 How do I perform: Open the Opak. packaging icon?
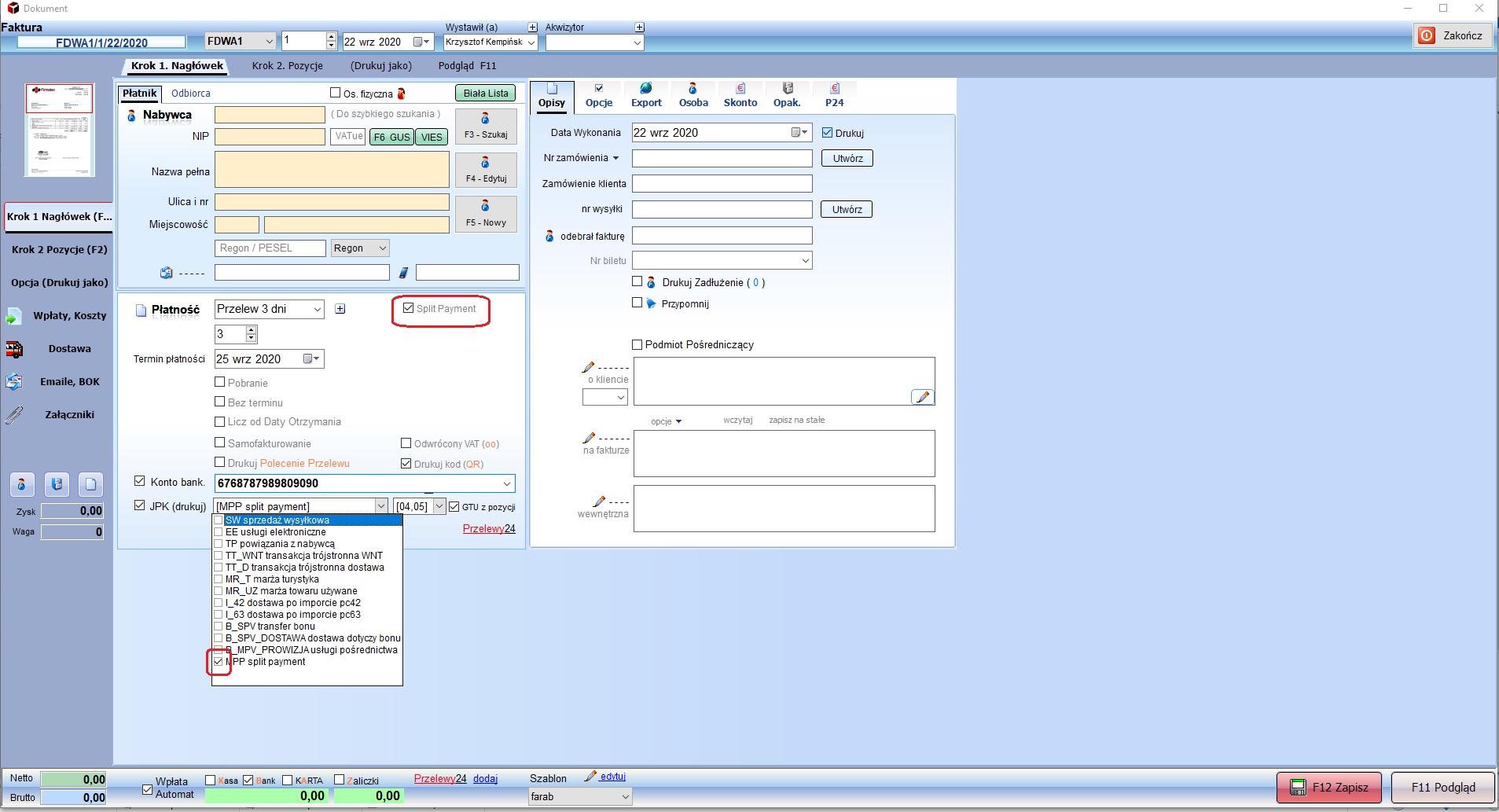788,88
